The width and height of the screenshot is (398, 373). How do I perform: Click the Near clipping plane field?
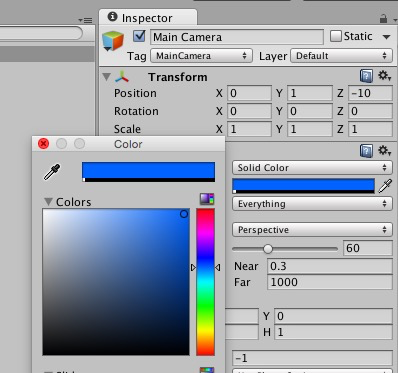click(x=330, y=266)
